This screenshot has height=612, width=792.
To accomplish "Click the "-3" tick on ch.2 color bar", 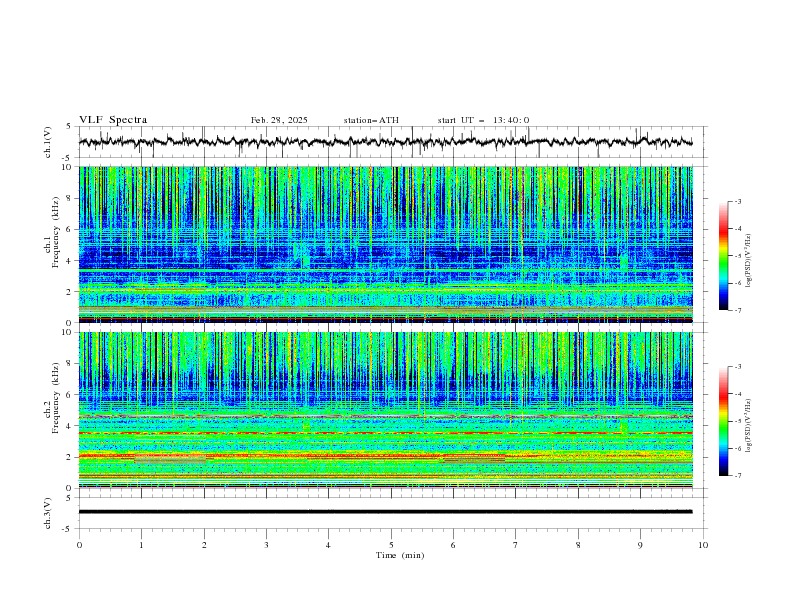I will pyautogui.click(x=738, y=367).
